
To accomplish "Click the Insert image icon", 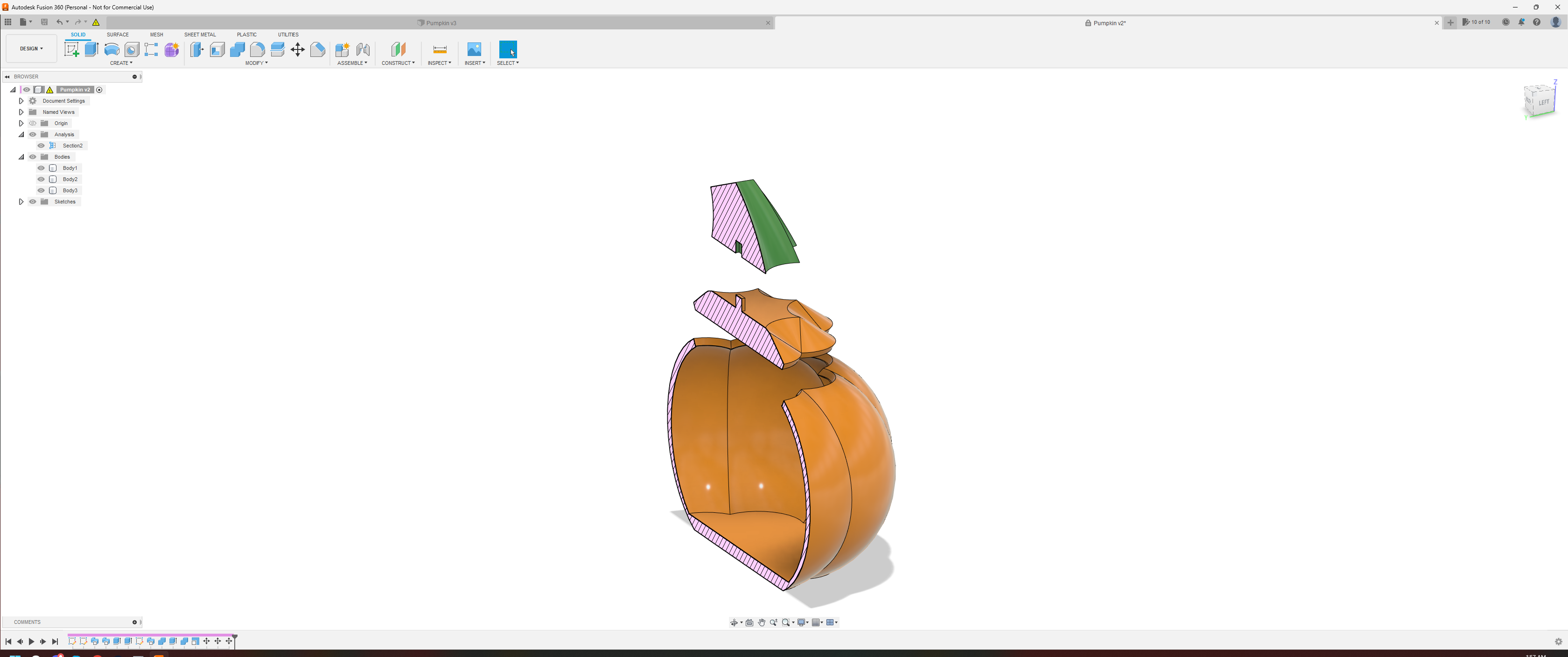I will coord(474,49).
